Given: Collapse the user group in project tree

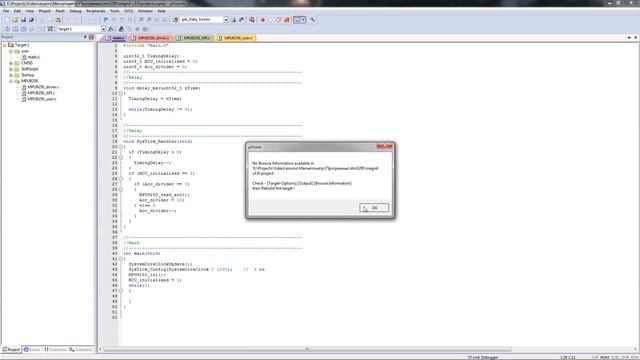Looking at the screenshot, I should tap(11, 51).
